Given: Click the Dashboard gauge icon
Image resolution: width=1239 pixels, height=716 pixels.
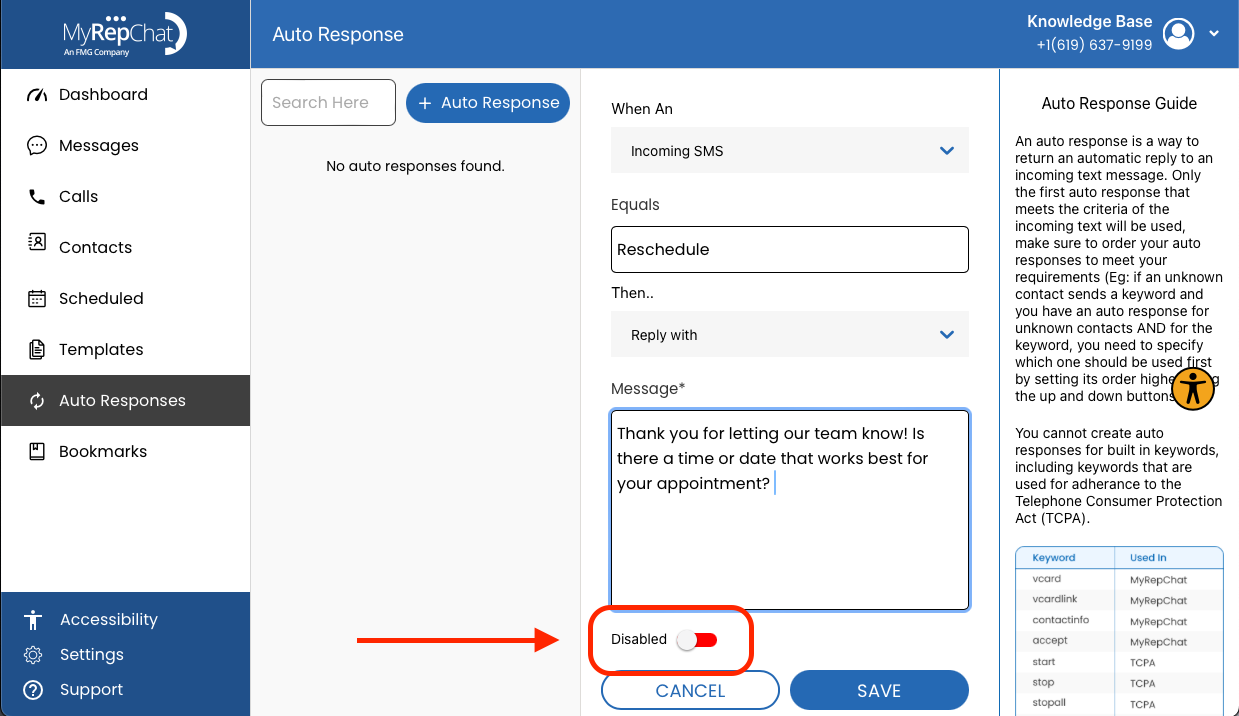Looking at the screenshot, I should point(37,95).
